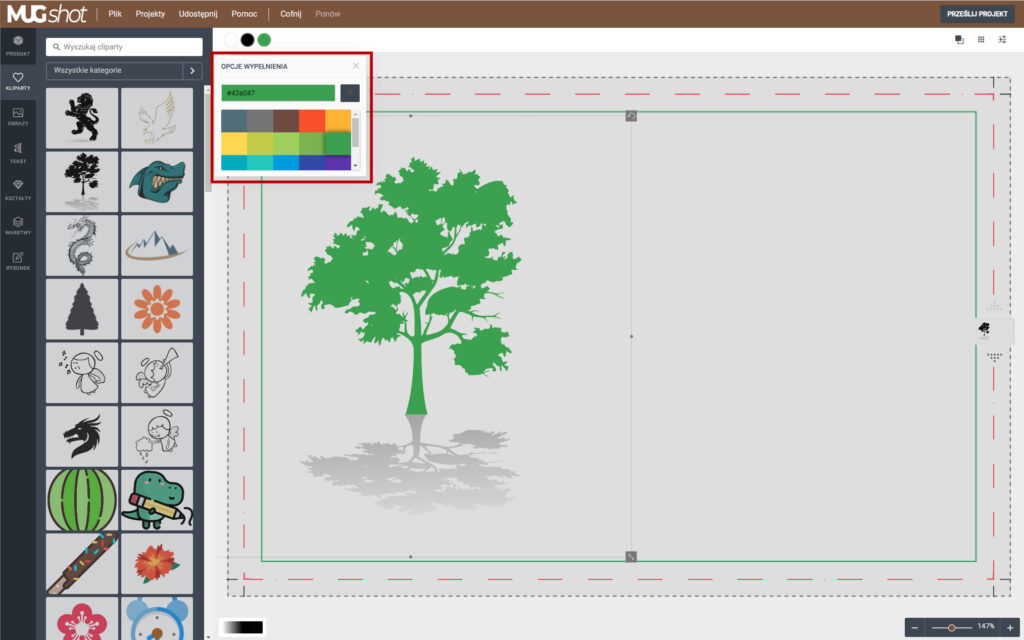The height and width of the screenshot is (640, 1024).
Task: Open the Tekst text tool
Action: [x=18, y=152]
